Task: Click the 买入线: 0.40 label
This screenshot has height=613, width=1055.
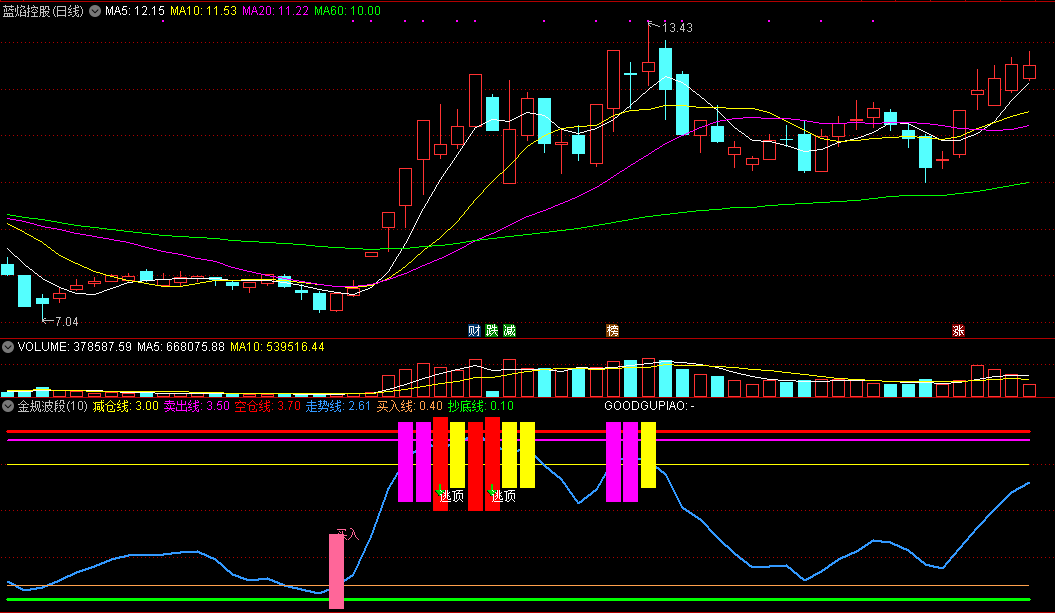Action: click(409, 406)
